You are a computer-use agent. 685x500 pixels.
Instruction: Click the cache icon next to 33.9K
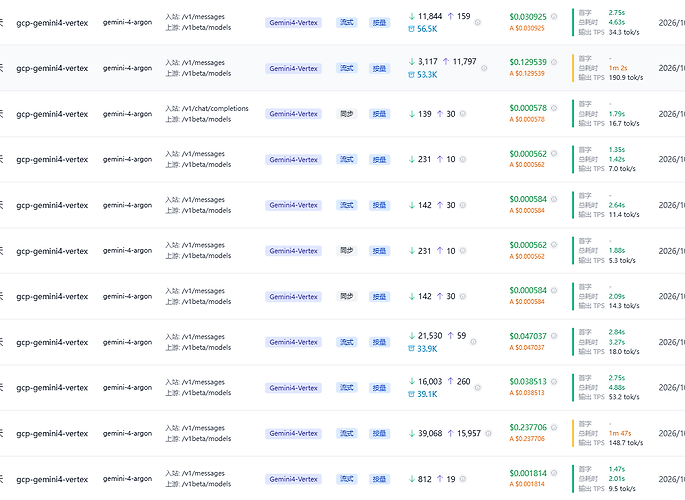coord(411,348)
